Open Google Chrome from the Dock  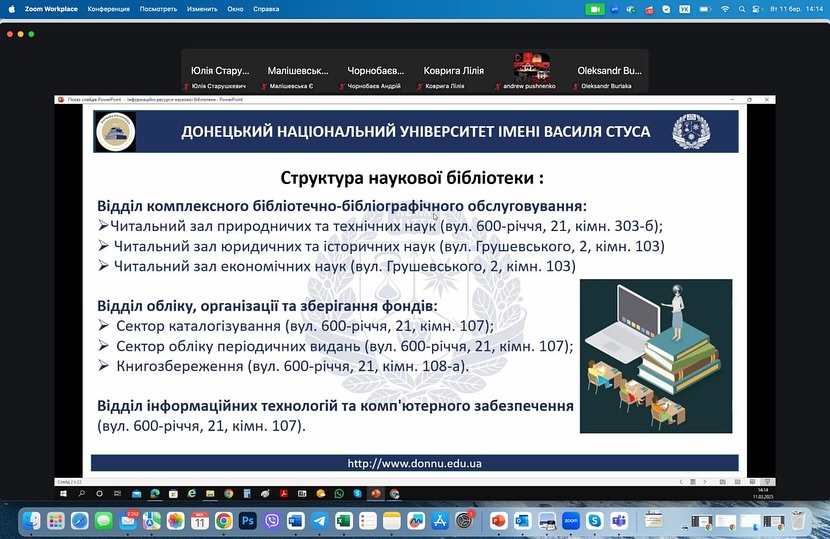(223, 522)
